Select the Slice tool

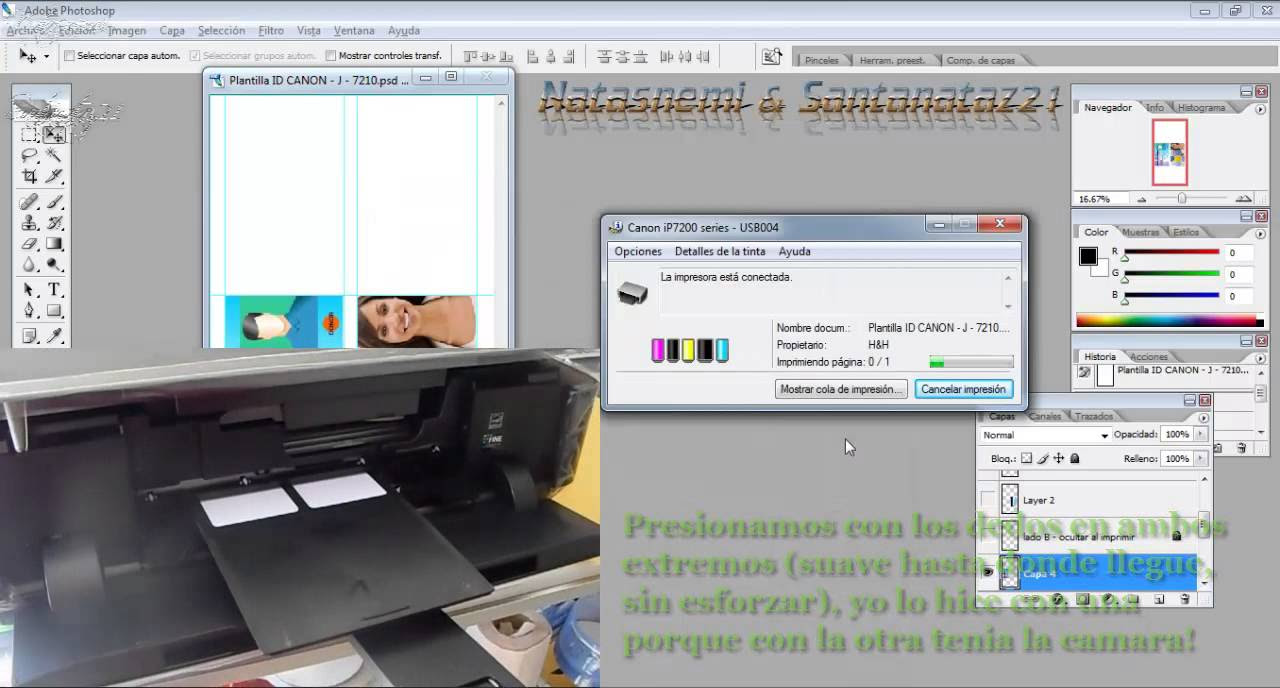[x=54, y=177]
